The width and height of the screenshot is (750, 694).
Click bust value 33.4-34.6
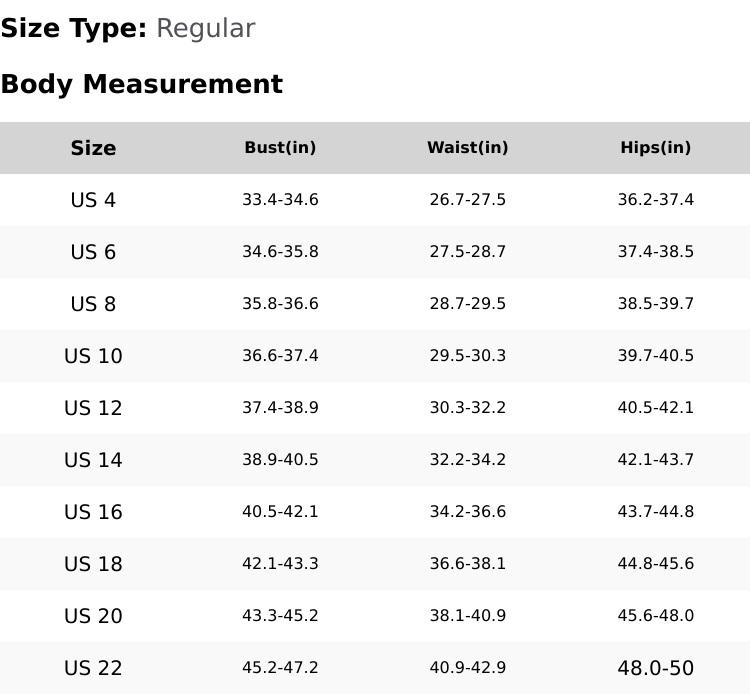pos(280,200)
